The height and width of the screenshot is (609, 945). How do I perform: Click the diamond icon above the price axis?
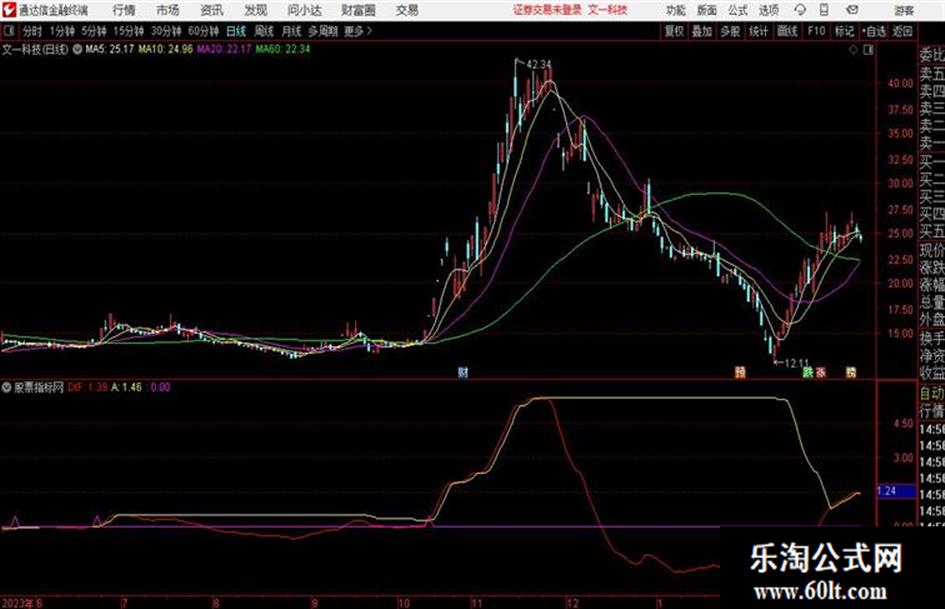pyautogui.click(x=853, y=50)
